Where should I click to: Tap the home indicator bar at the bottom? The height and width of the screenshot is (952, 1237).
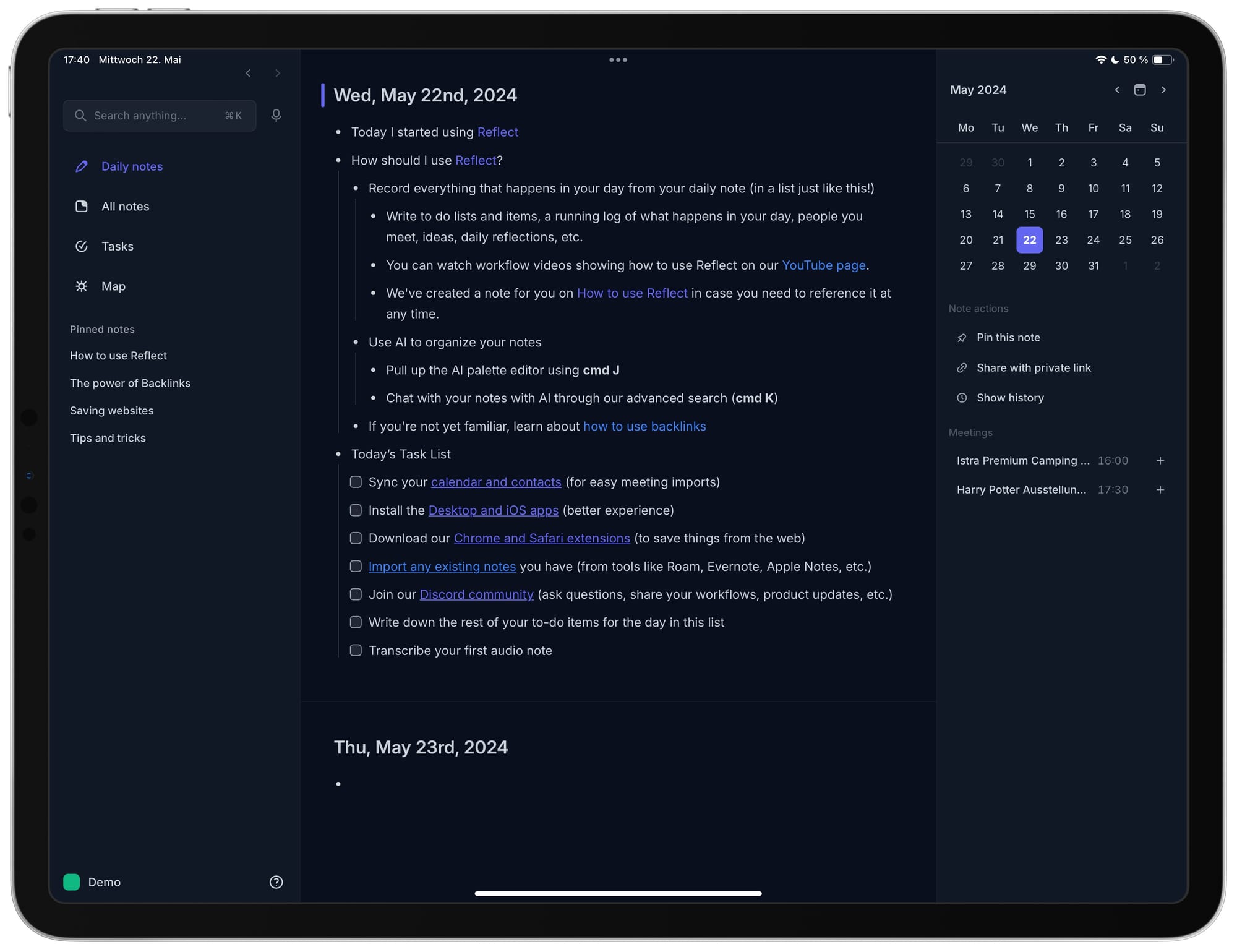tap(618, 893)
